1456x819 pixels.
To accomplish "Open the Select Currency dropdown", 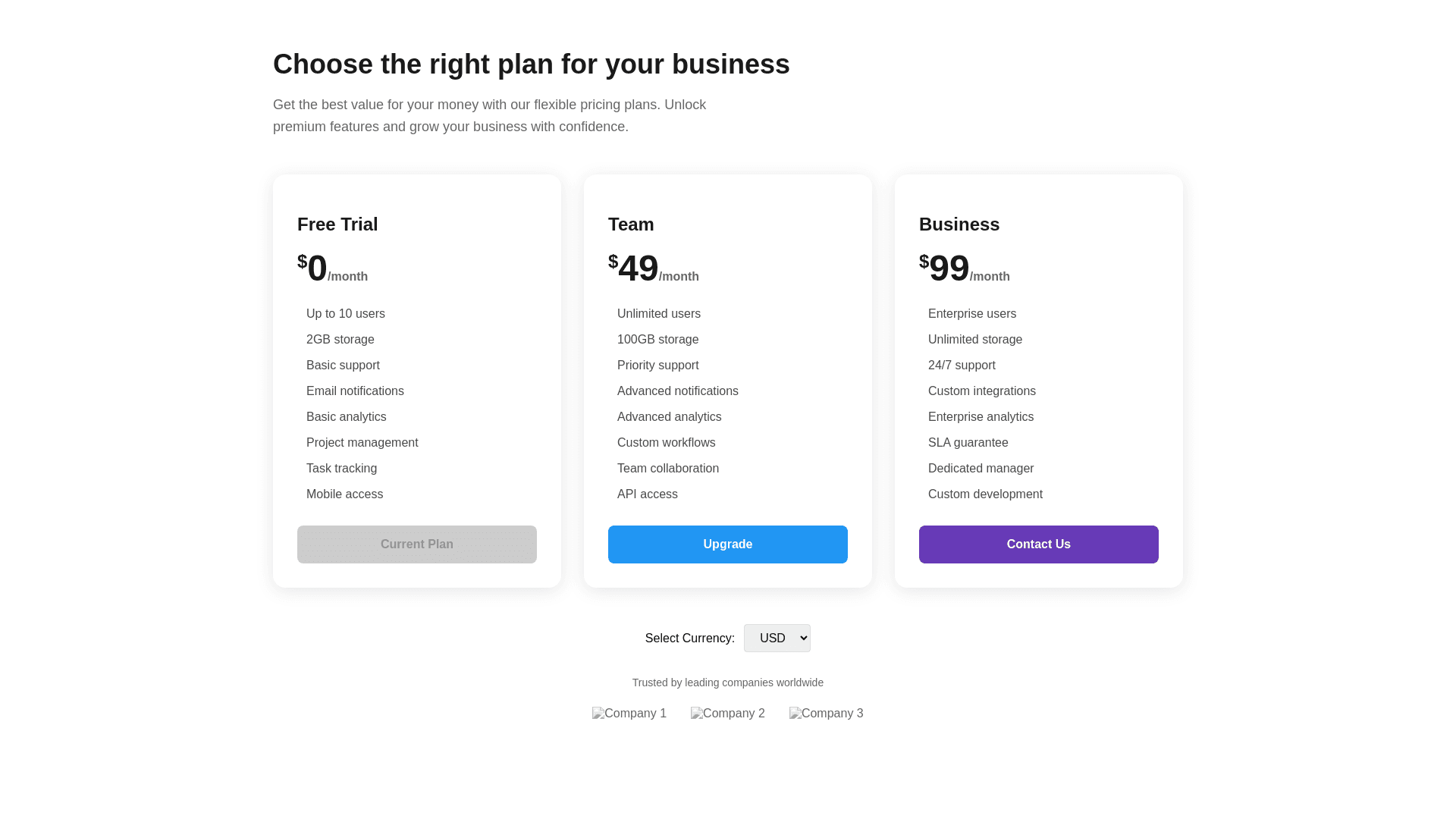I will coord(777,639).
